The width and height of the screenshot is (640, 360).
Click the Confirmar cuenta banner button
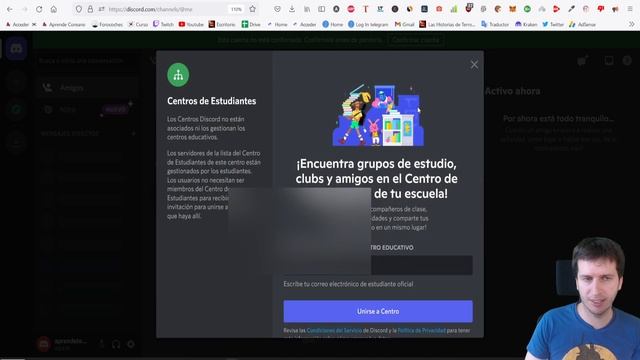coord(416,40)
